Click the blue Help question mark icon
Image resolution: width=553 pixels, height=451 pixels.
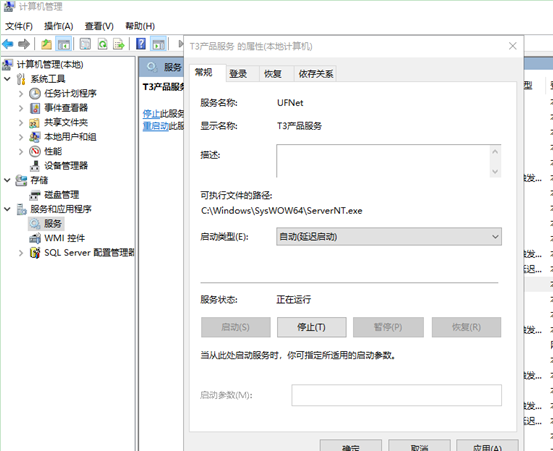click(141, 44)
